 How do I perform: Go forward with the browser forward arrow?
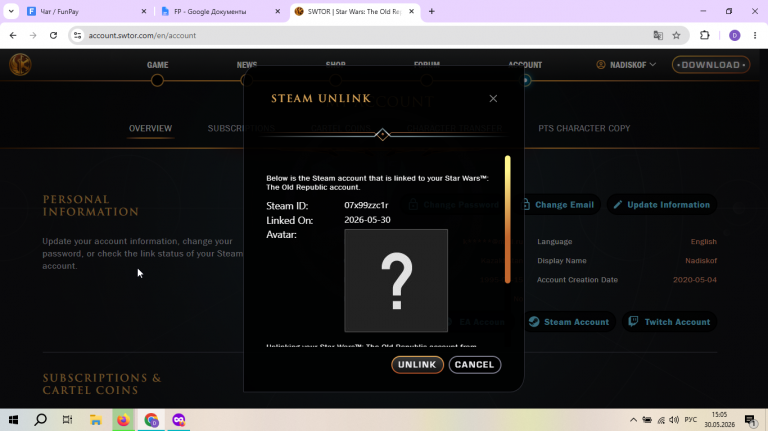pos(33,35)
